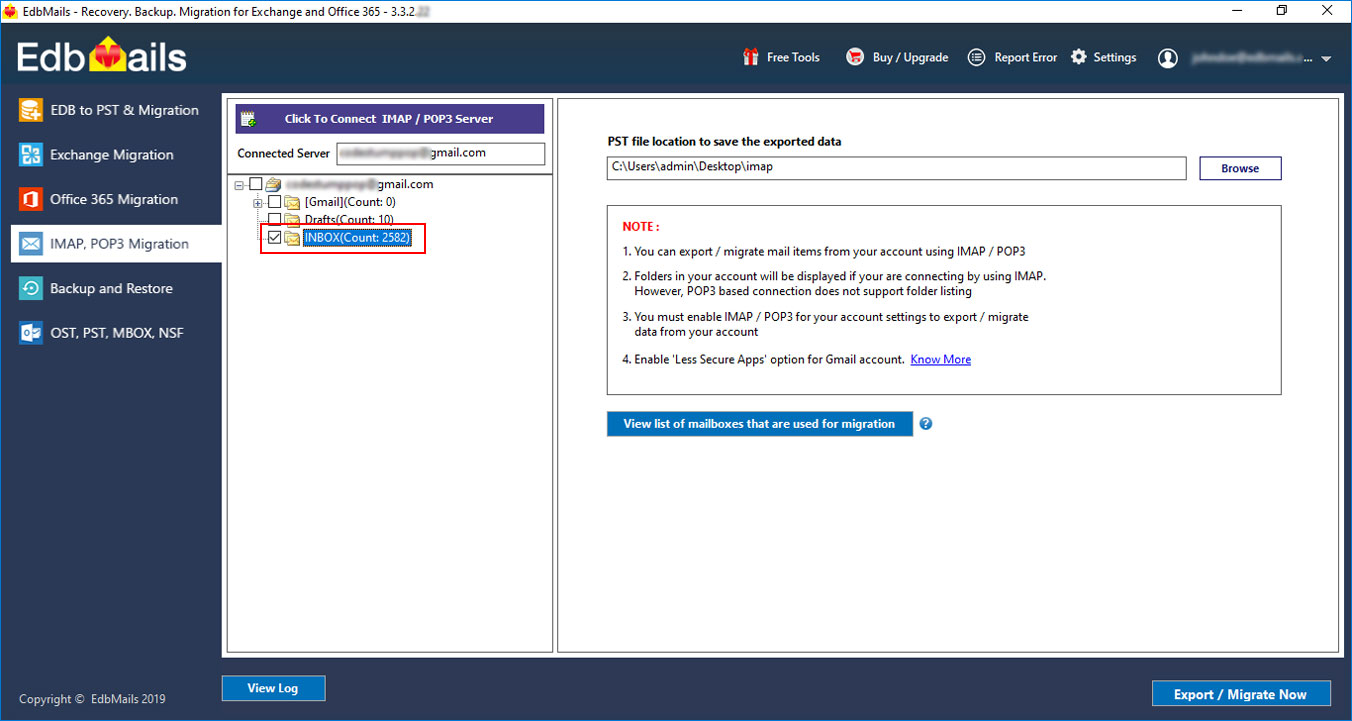This screenshot has height=721, width=1352.
Task: Click the IMAP, POP3 envelope icon
Action: point(31,244)
